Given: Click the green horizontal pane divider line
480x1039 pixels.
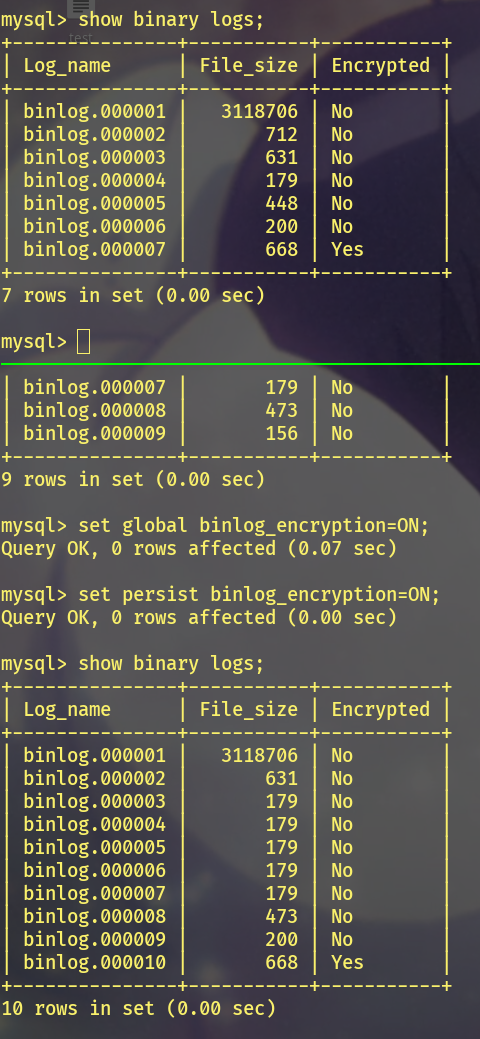Looking at the screenshot, I should click(x=240, y=364).
